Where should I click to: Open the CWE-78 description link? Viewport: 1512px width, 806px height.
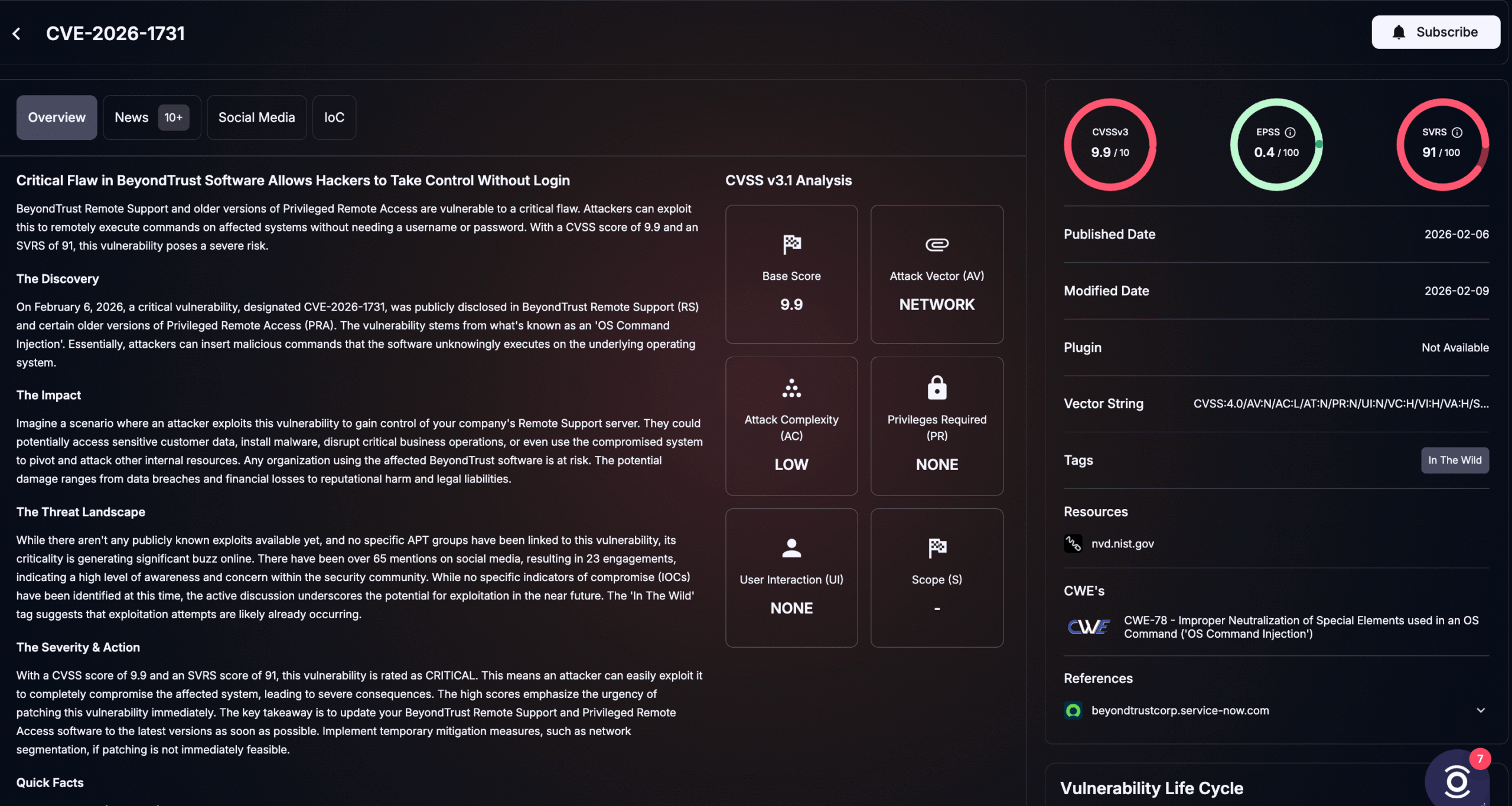tap(1301, 627)
